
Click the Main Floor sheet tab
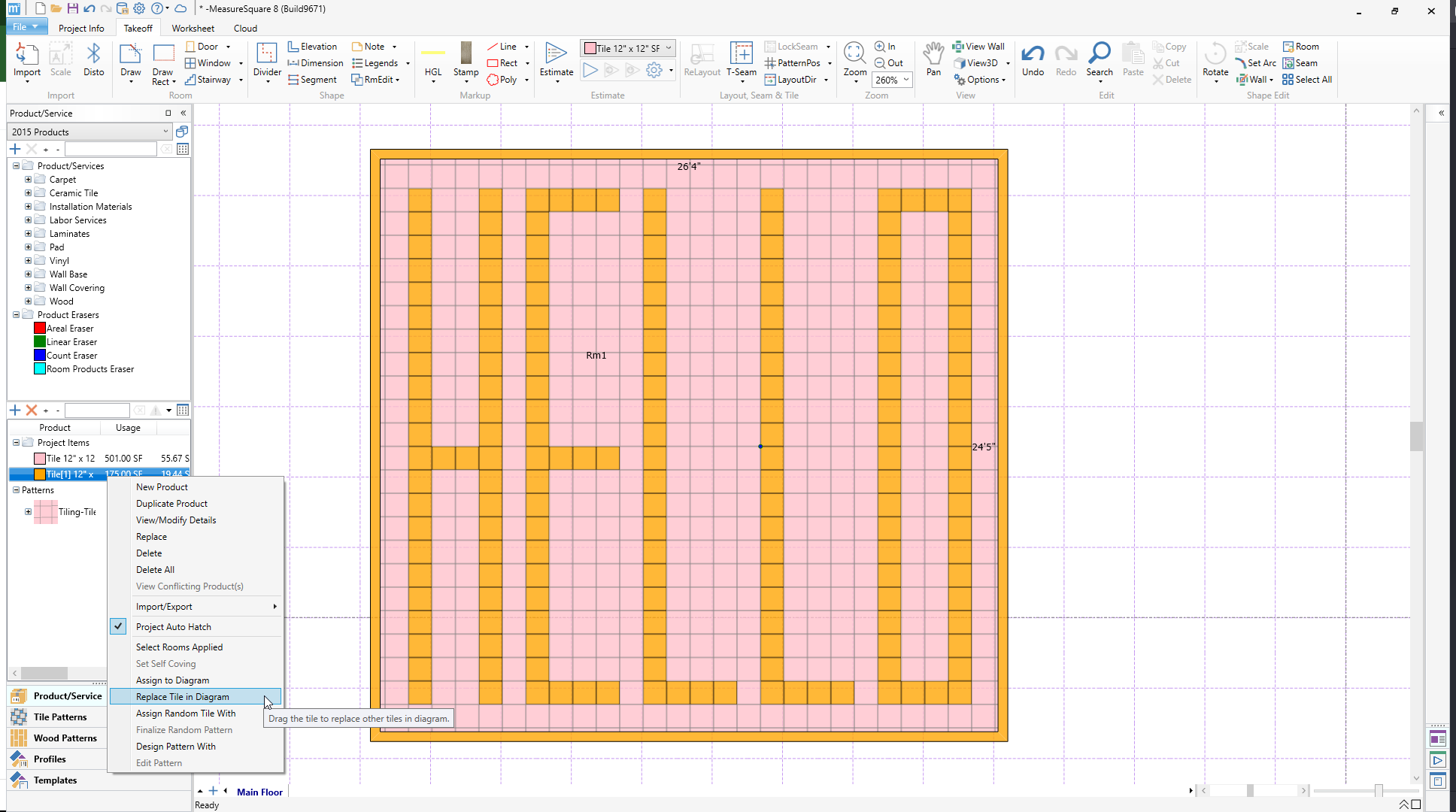[259, 792]
